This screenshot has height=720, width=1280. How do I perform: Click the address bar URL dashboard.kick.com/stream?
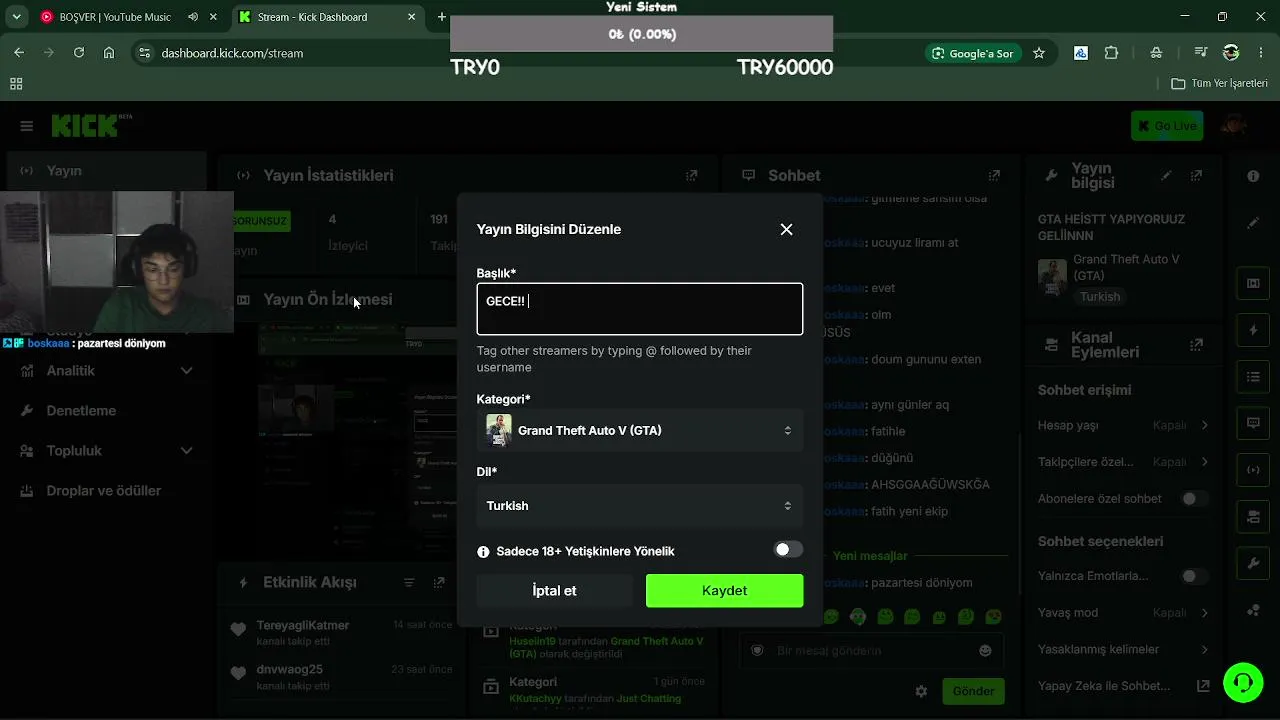click(232, 53)
